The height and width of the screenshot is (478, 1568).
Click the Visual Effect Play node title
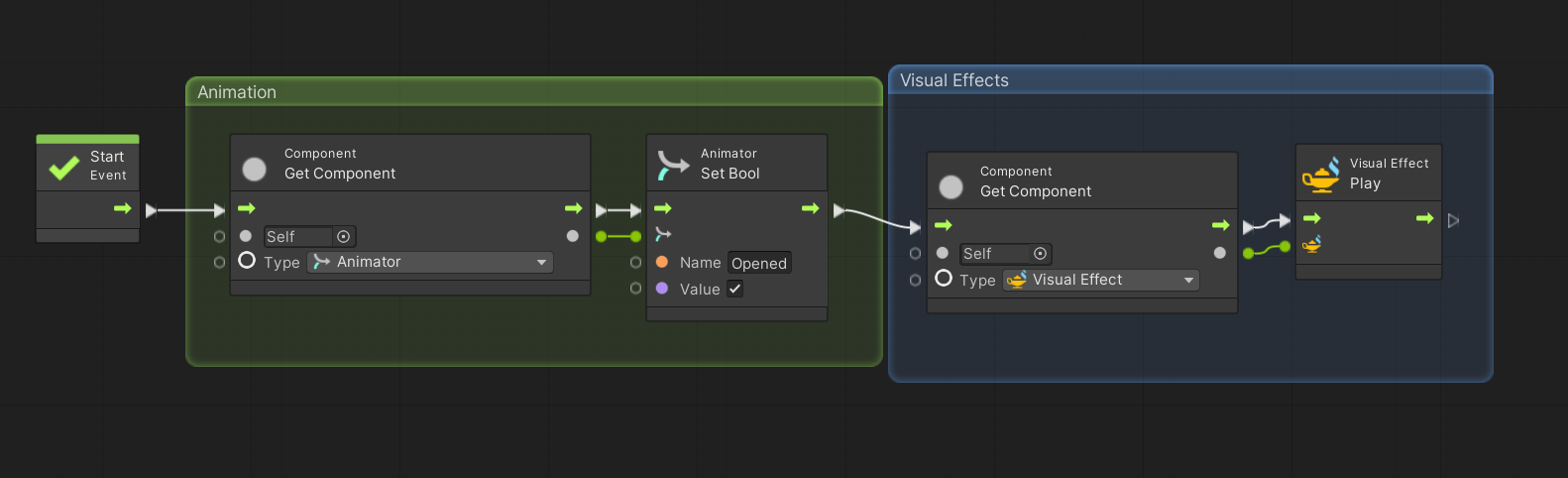tap(1388, 174)
